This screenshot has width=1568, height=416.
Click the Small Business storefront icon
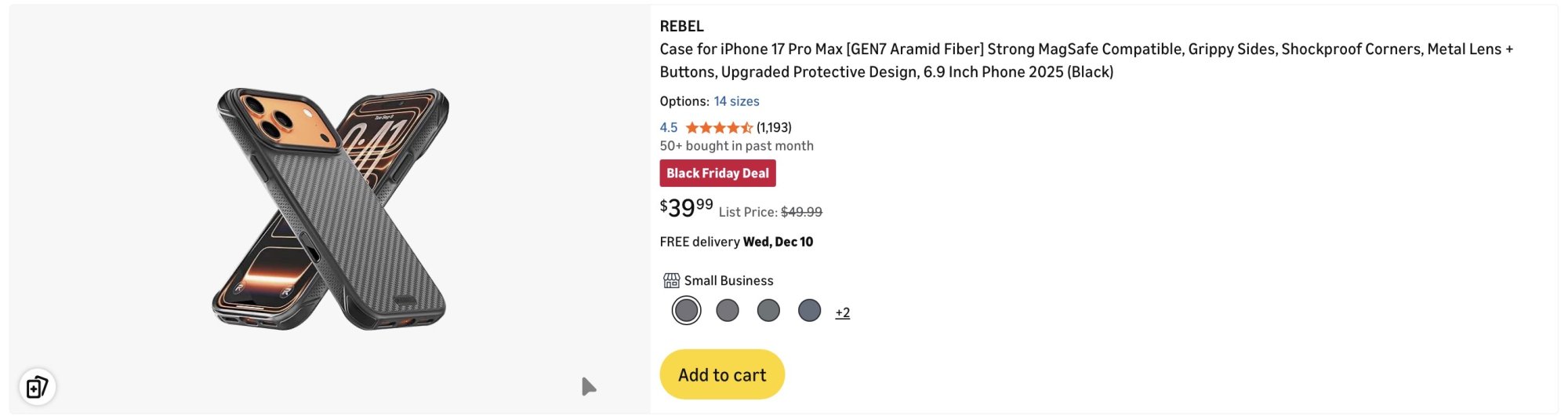671,281
